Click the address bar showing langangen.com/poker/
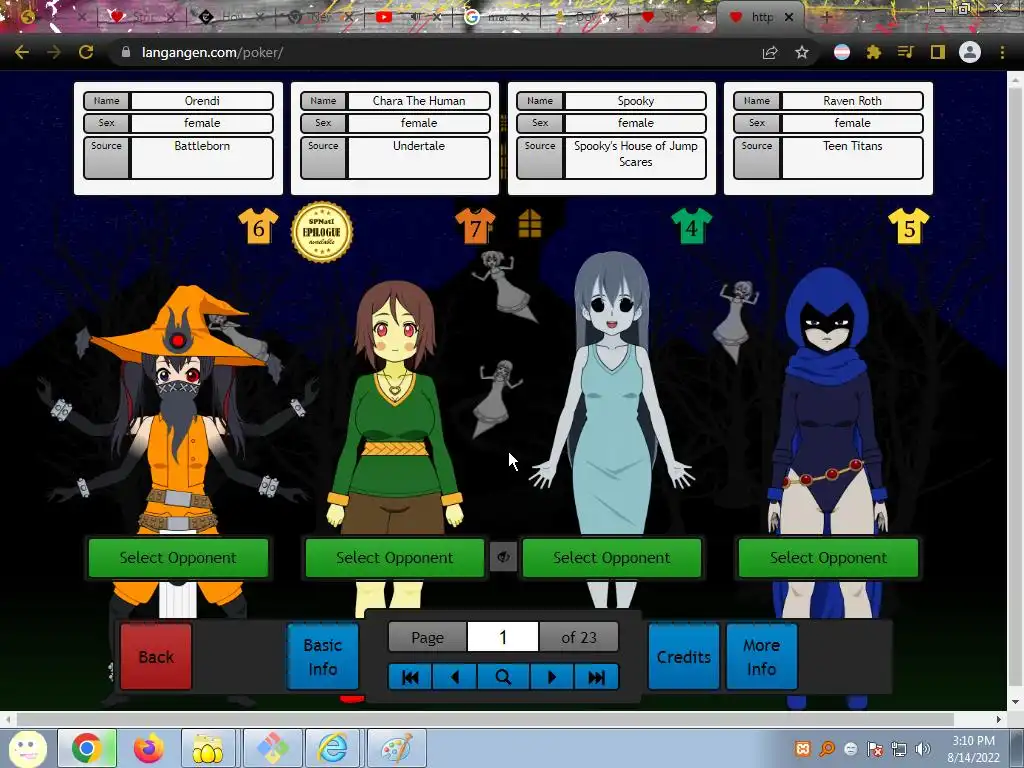The image size is (1024, 768). (x=431, y=52)
